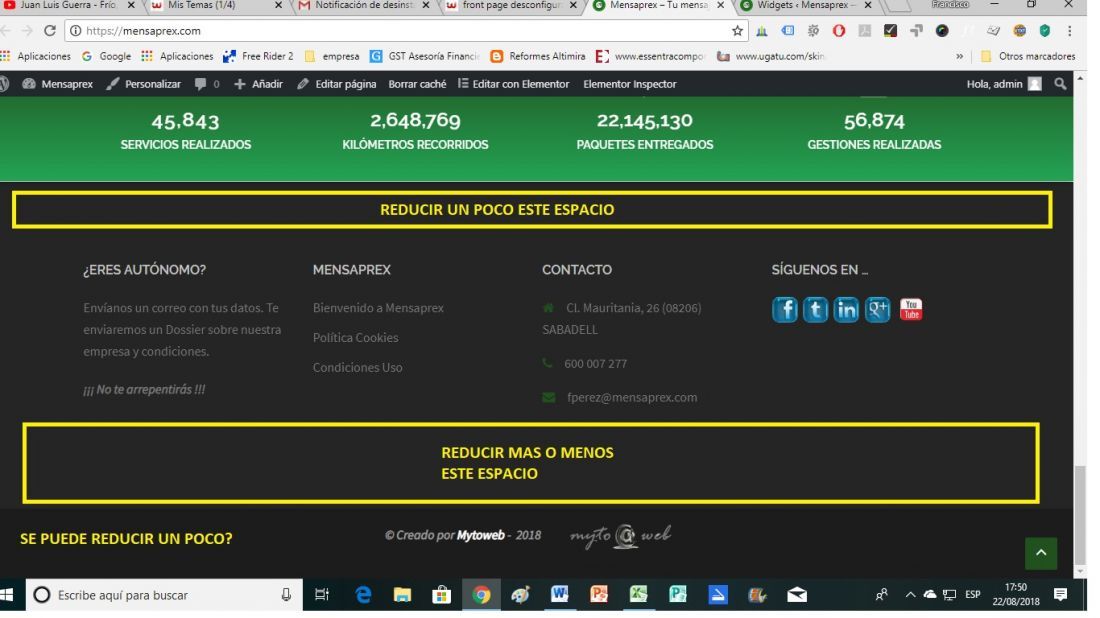Switch to the front page desconfigur tab

(x=511, y=6)
